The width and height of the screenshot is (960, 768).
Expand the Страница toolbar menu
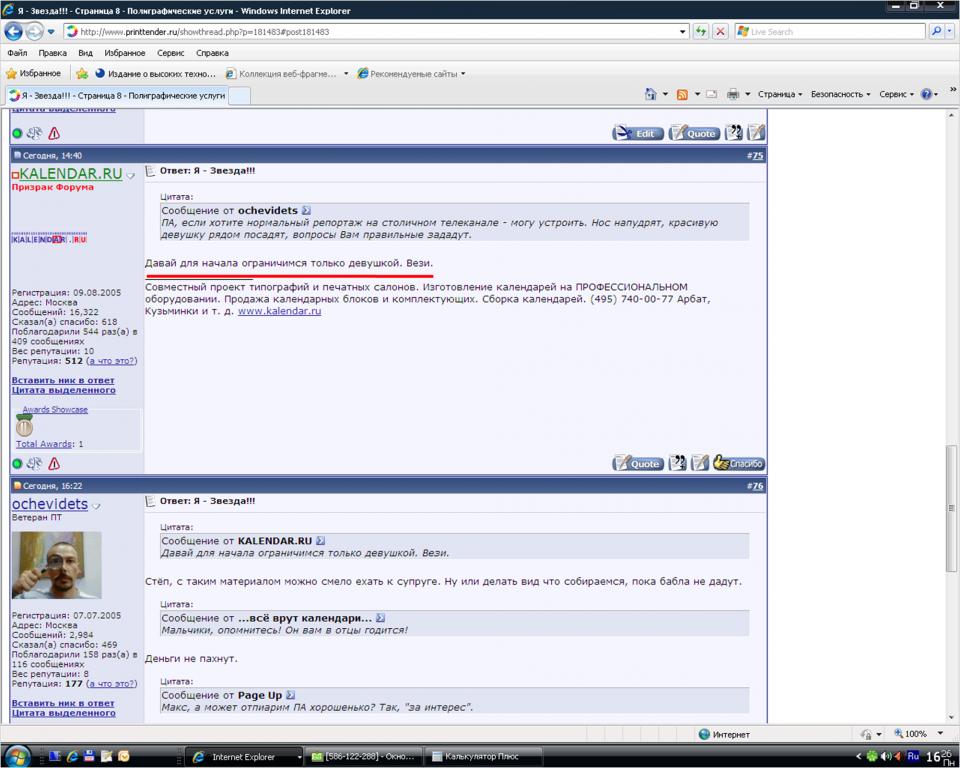[x=779, y=94]
